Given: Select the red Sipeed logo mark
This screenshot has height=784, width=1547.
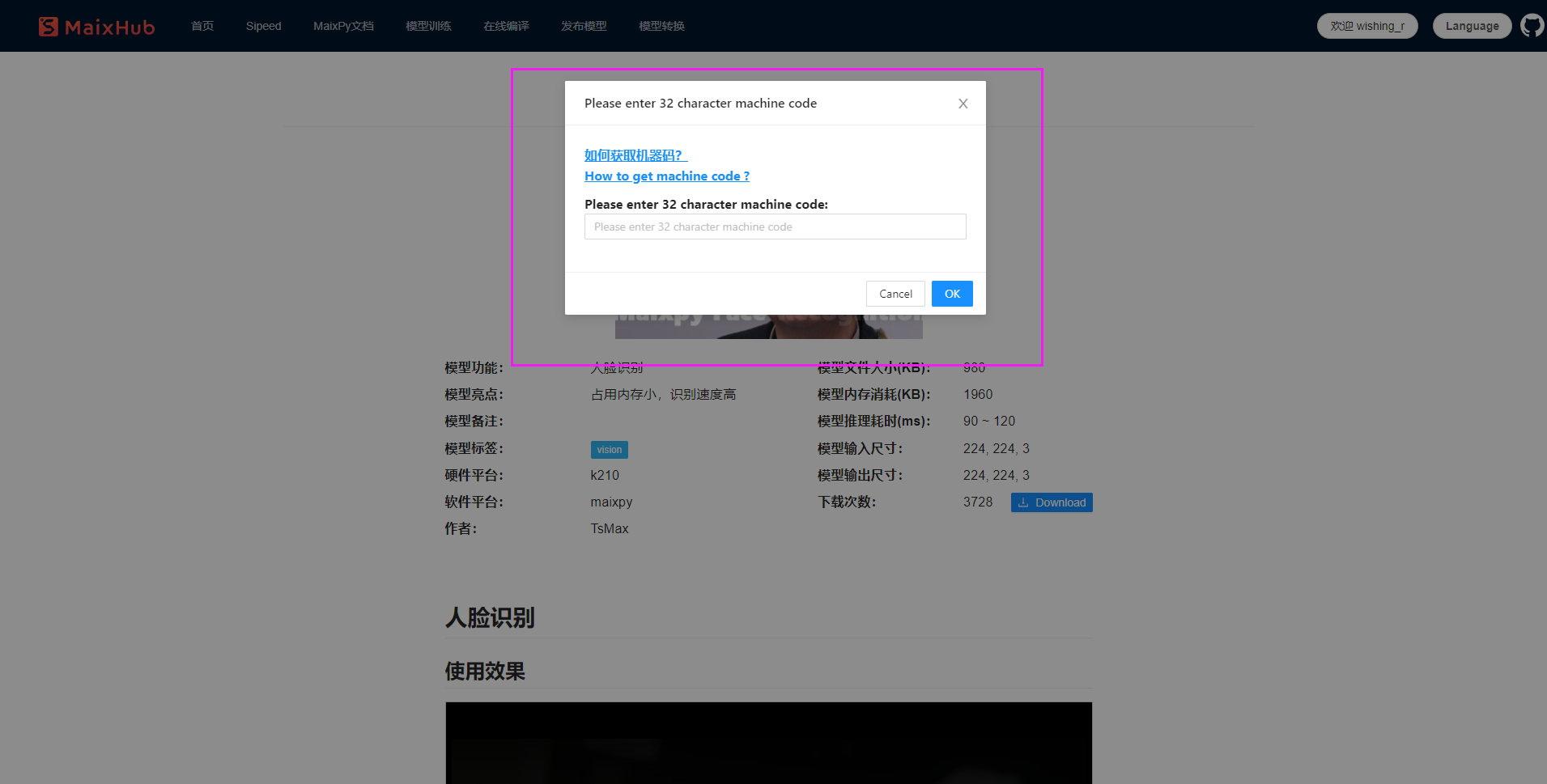Looking at the screenshot, I should pos(49,25).
